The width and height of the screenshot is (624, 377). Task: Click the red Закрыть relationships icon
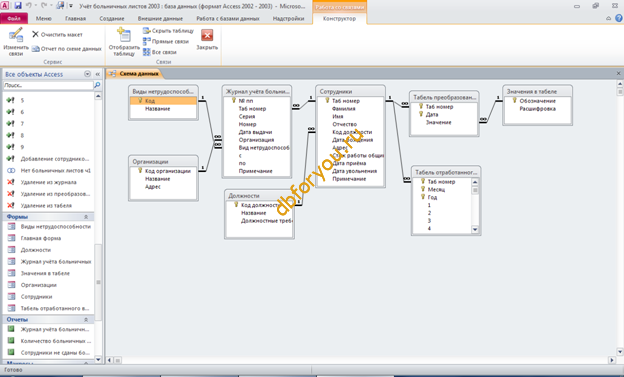(207, 35)
